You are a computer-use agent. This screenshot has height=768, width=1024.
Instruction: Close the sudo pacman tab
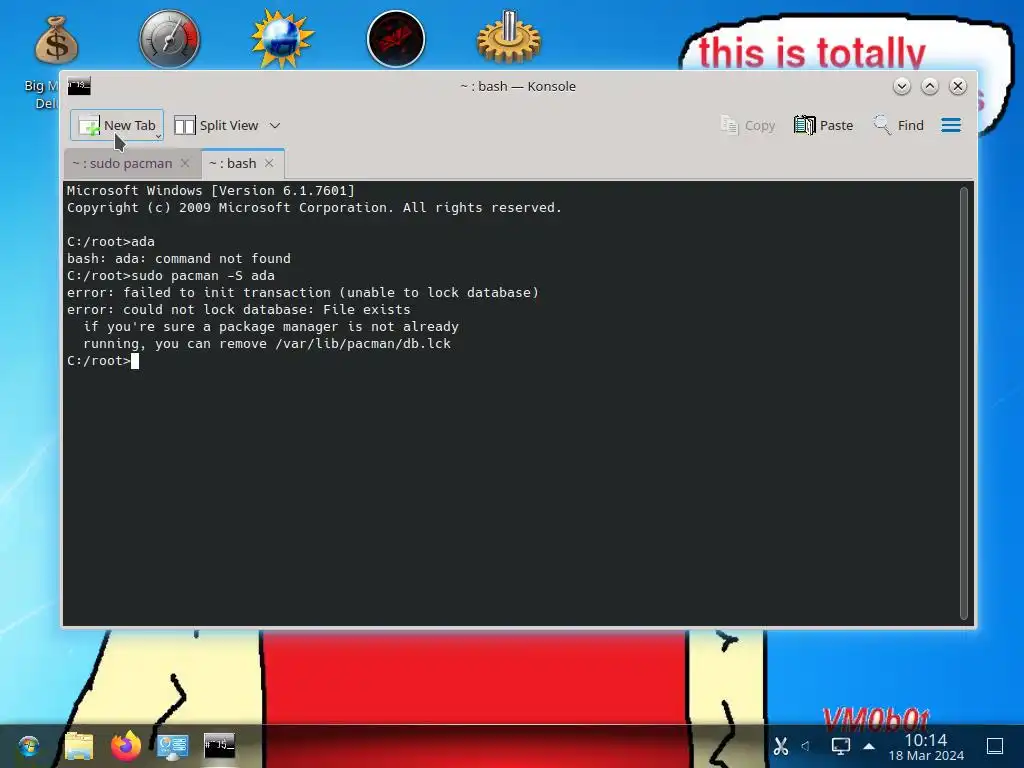point(185,163)
